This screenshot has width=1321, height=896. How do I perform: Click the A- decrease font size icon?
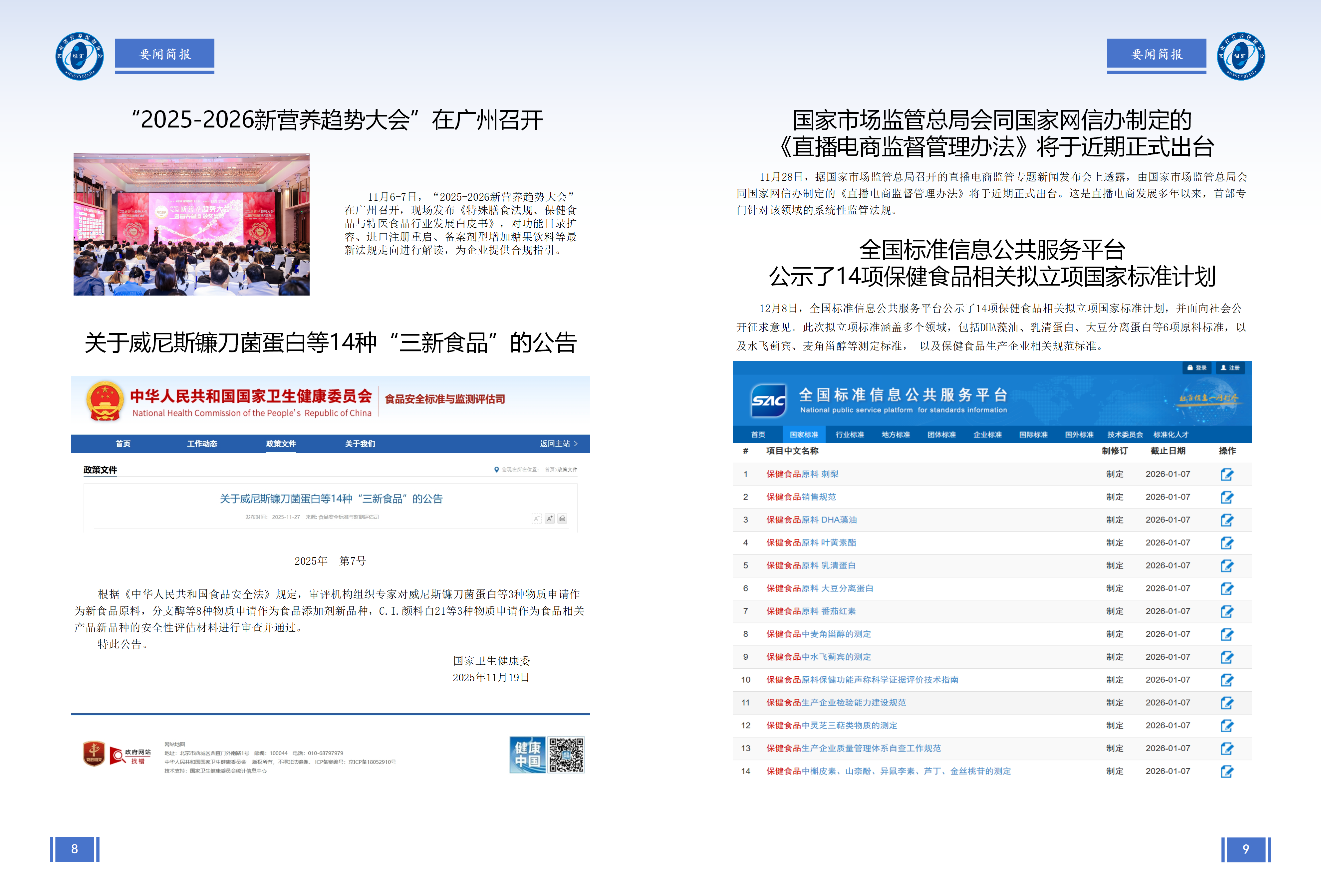(x=536, y=518)
